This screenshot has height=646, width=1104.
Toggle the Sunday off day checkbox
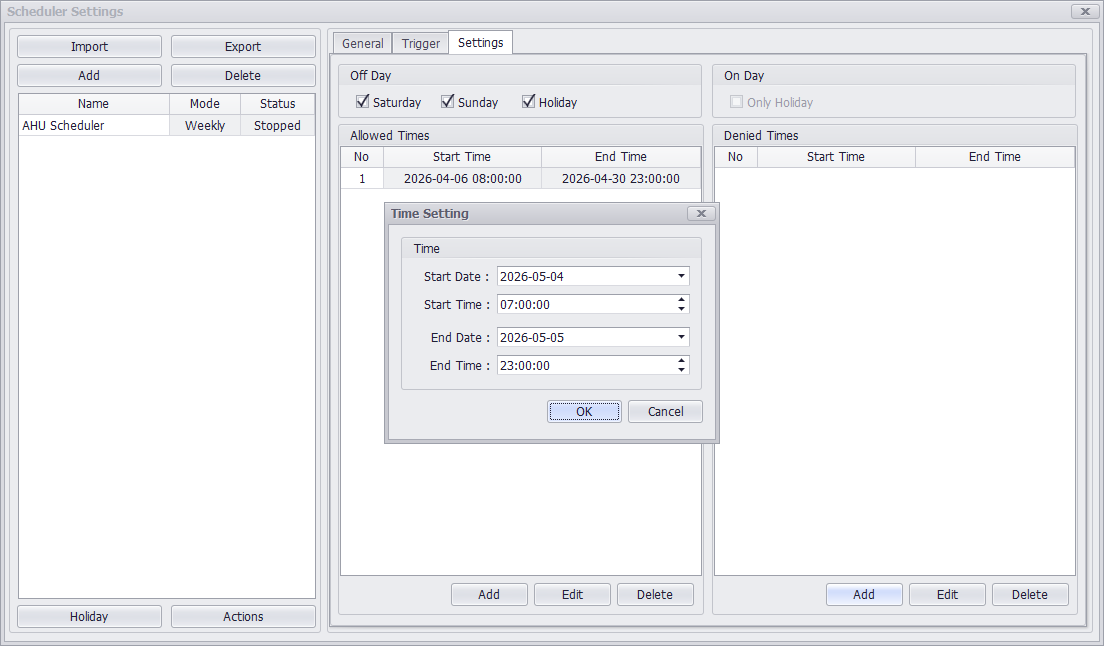(x=448, y=102)
